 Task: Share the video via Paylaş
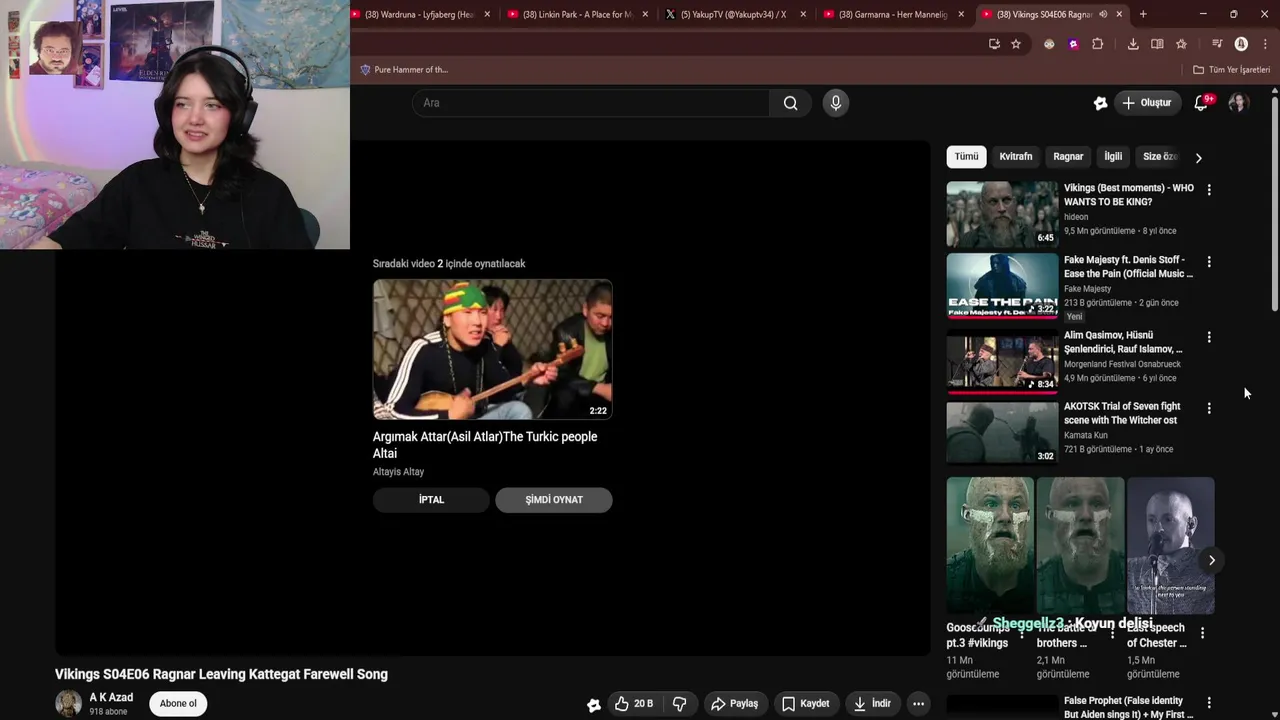tap(734, 704)
